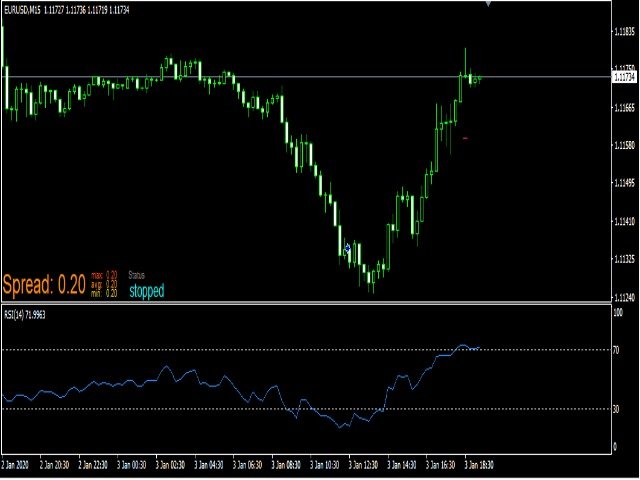Click time axis label '2 Jan 20:30'
The image size is (640, 480).
[54, 465]
